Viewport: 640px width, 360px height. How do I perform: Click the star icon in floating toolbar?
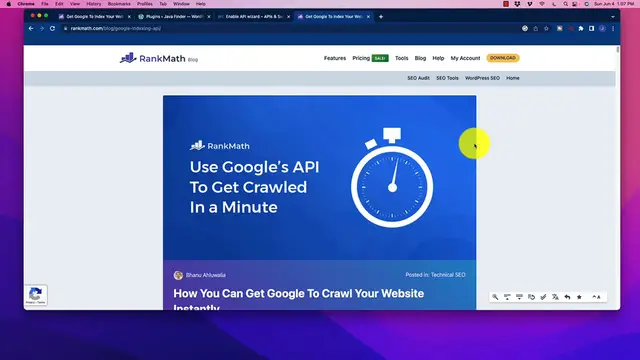click(x=579, y=297)
